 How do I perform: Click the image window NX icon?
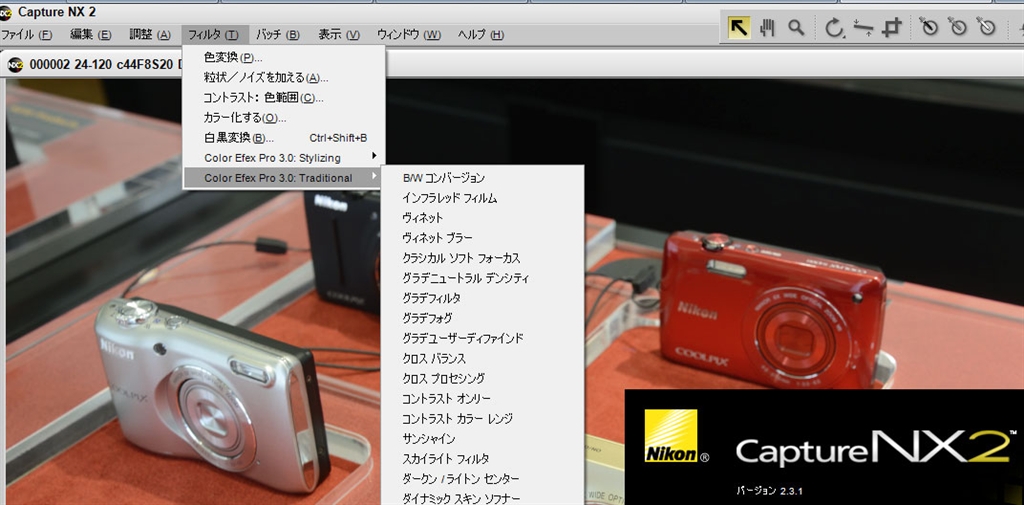16,65
